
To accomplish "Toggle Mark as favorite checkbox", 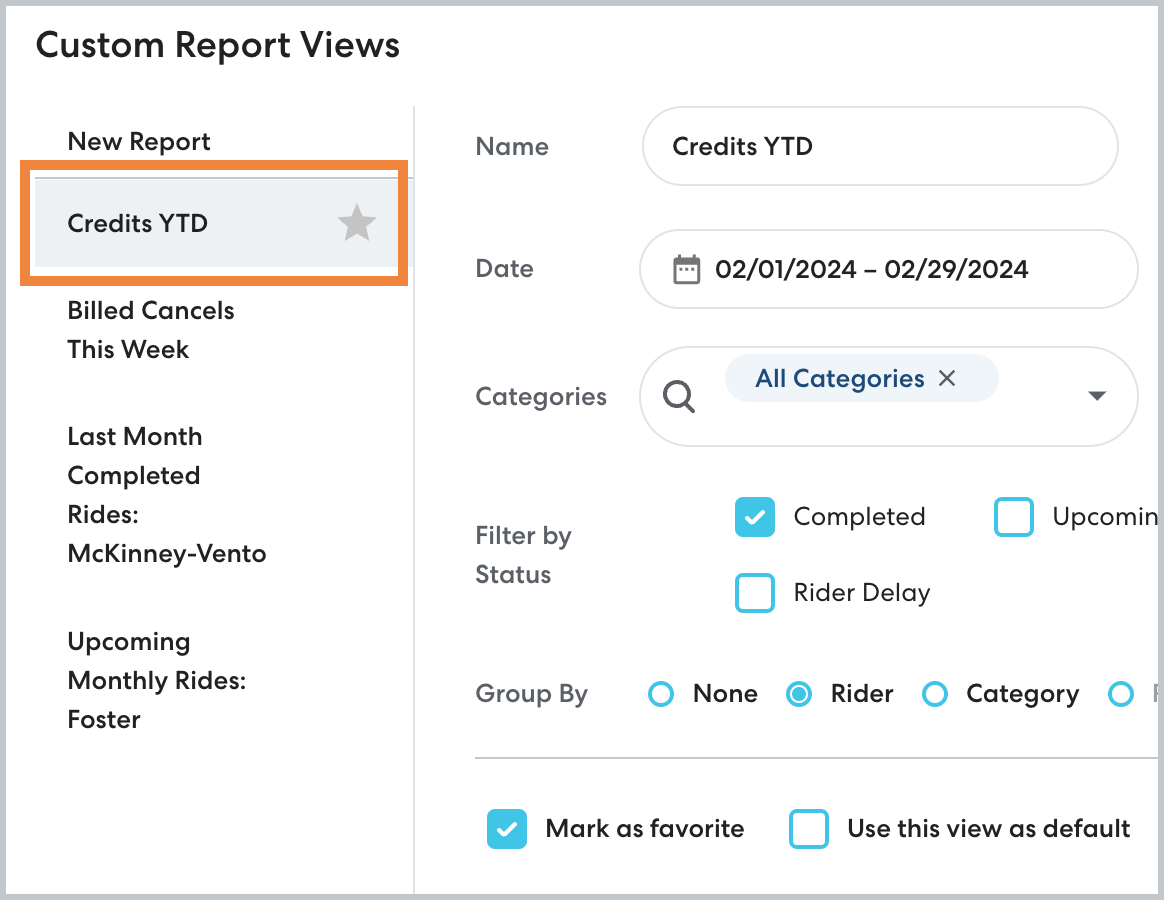I will tap(507, 829).
